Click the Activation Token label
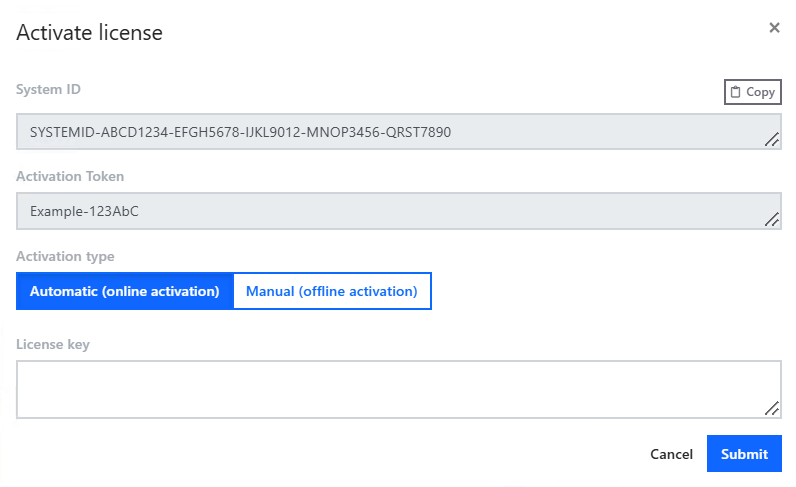The image size is (796, 487). pyautogui.click(x=70, y=176)
